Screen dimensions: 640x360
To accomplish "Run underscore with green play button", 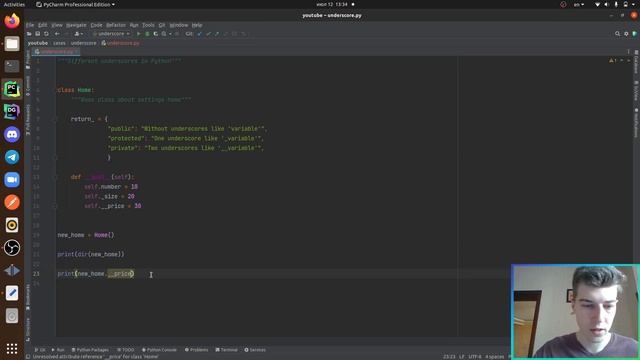I will point(138,34).
